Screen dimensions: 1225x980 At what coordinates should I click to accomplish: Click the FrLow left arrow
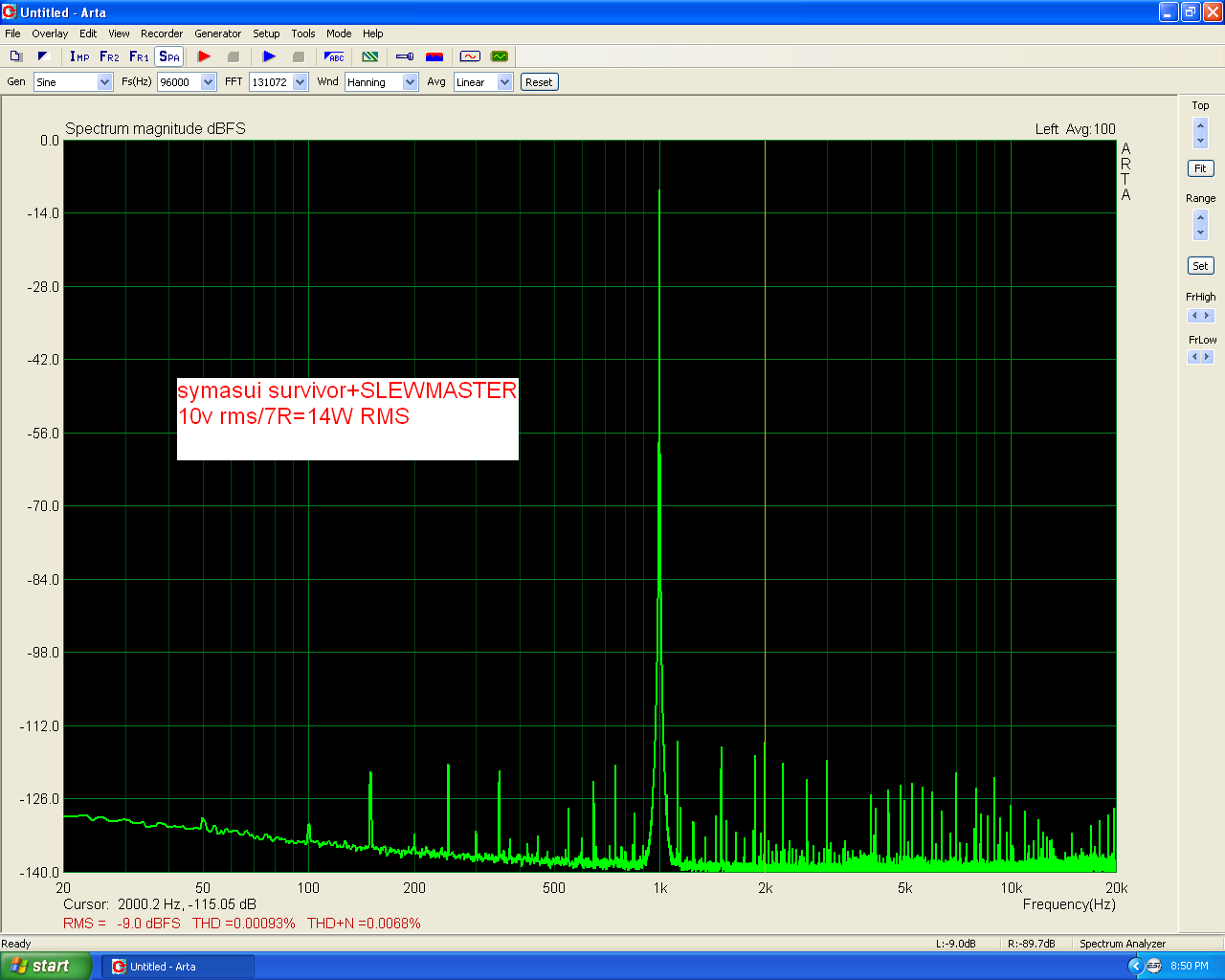[1193, 357]
